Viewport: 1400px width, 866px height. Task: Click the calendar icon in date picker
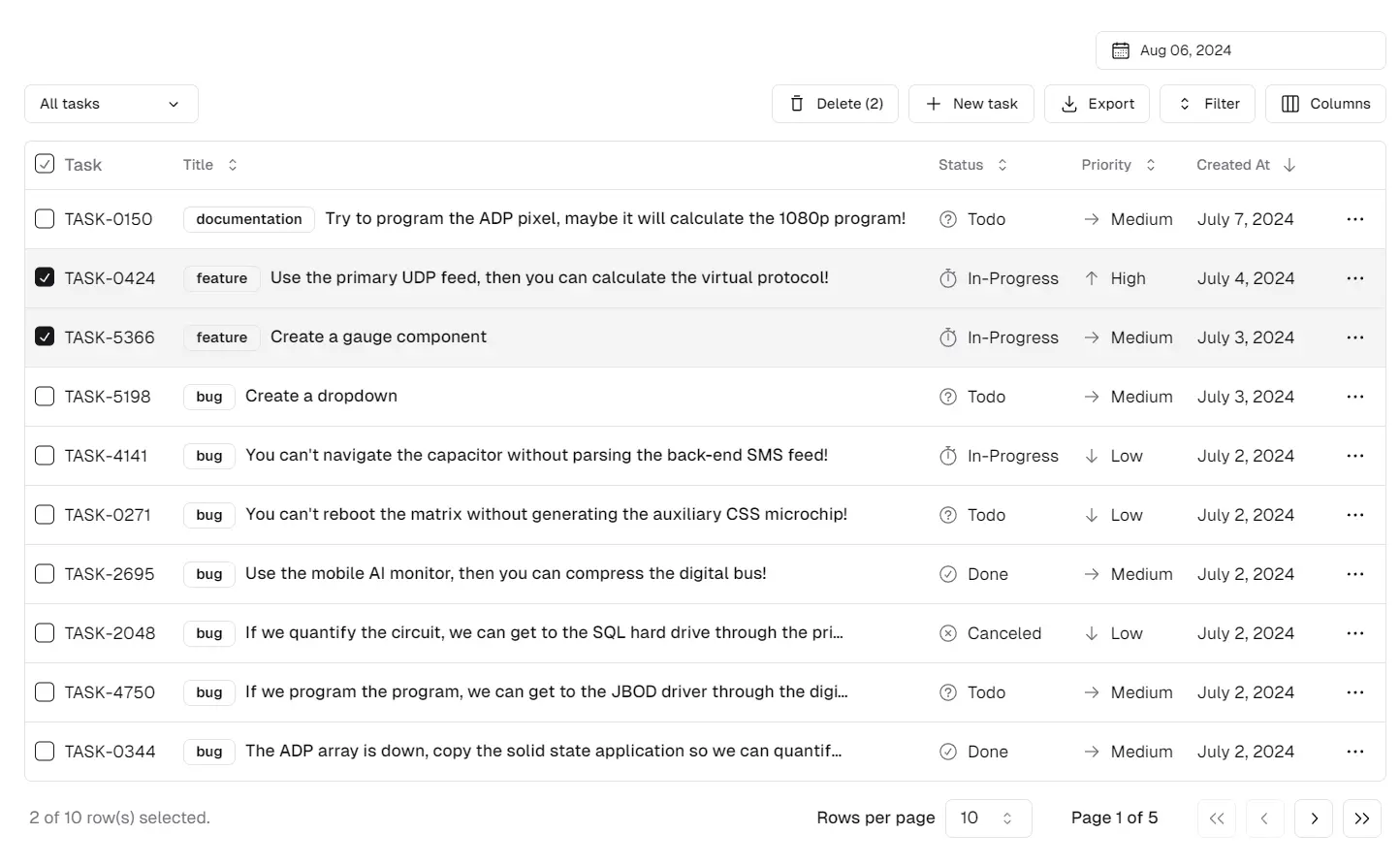[1120, 50]
